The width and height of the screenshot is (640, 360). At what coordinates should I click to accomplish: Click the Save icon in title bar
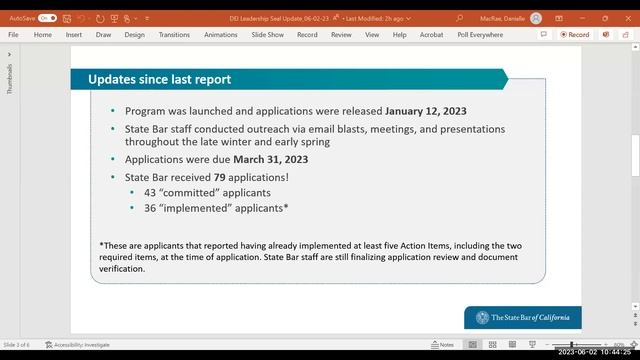(67, 19)
